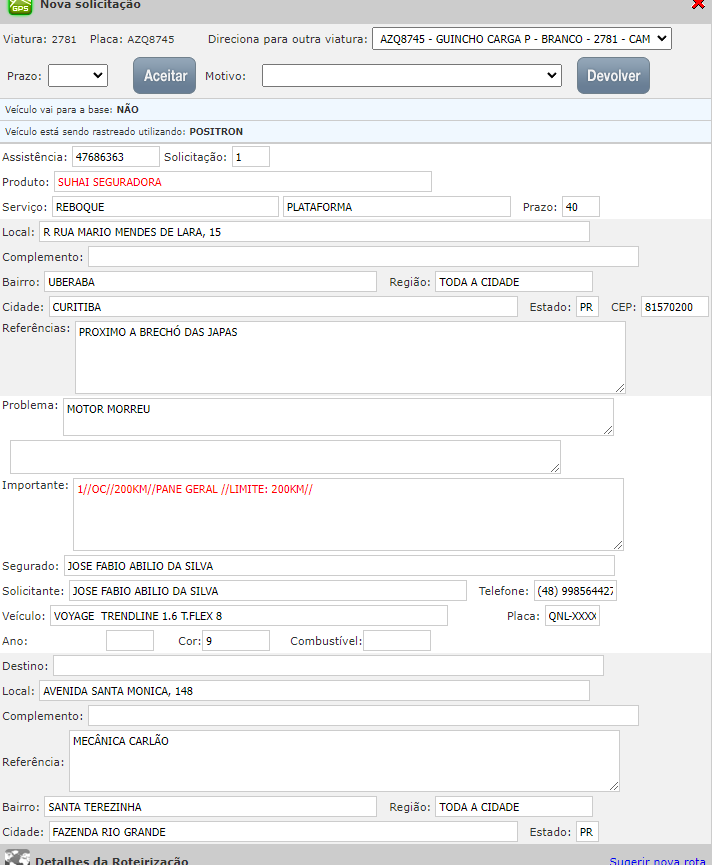
Task: Open the top Prazo dropdown
Action: pyautogui.click(x=78, y=76)
